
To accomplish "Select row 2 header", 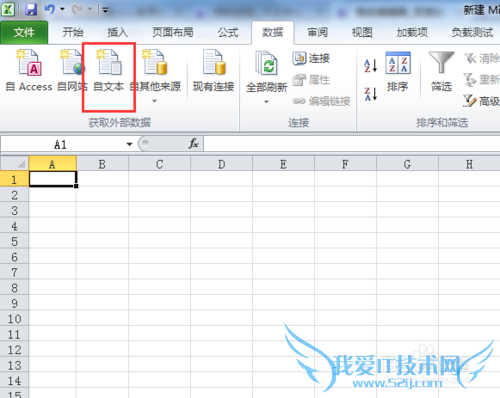I will point(14,195).
